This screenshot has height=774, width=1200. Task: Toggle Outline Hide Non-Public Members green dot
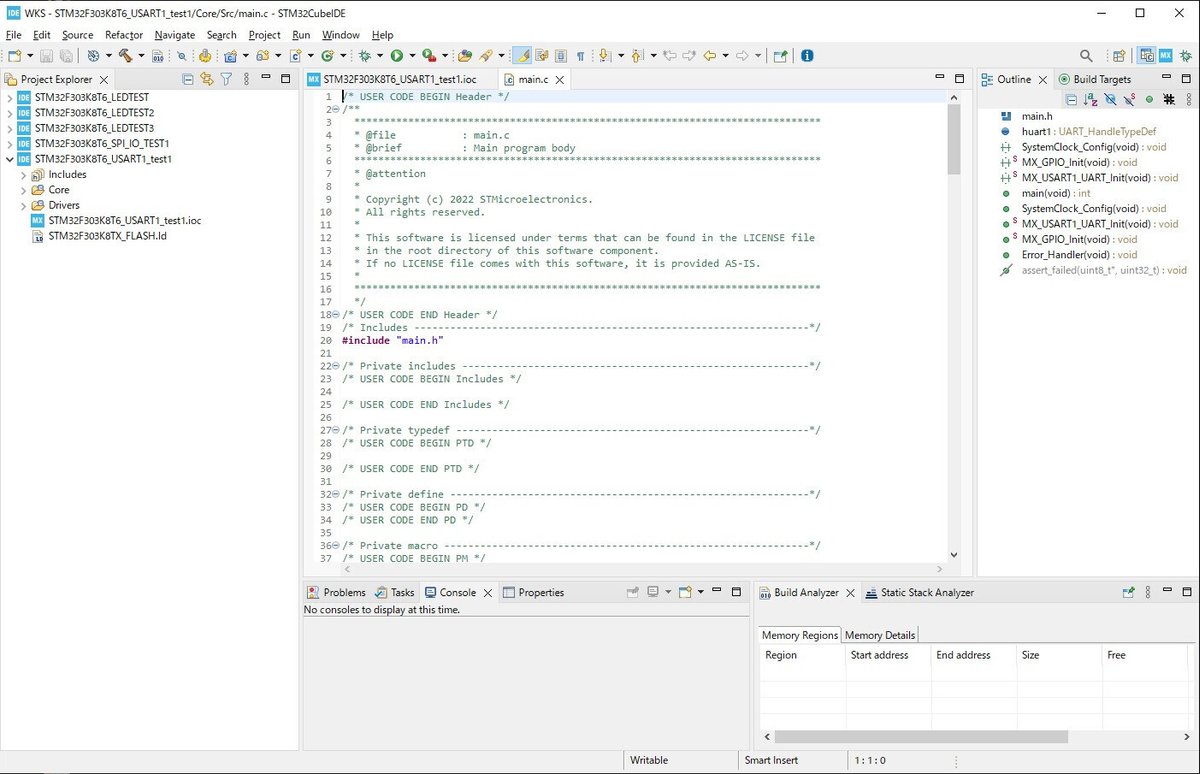[x=1149, y=100]
